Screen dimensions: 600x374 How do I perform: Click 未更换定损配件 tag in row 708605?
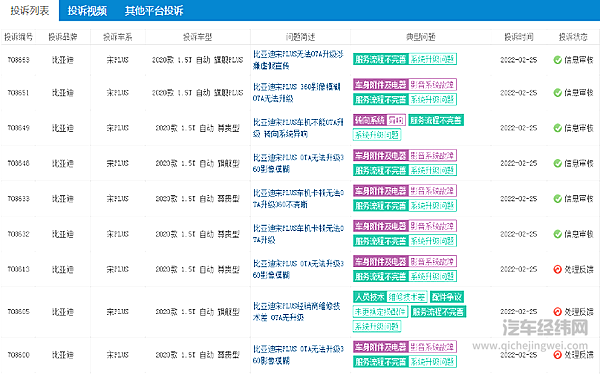click(x=380, y=312)
